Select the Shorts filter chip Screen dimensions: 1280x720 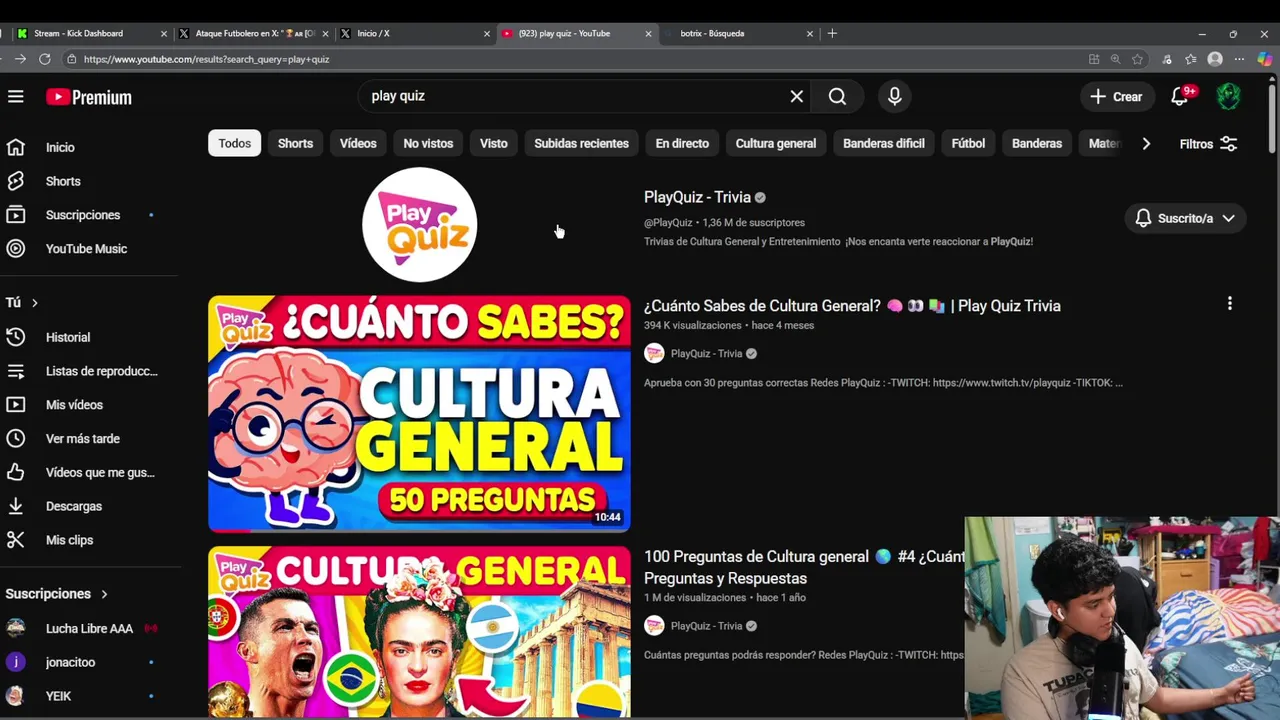pos(295,143)
